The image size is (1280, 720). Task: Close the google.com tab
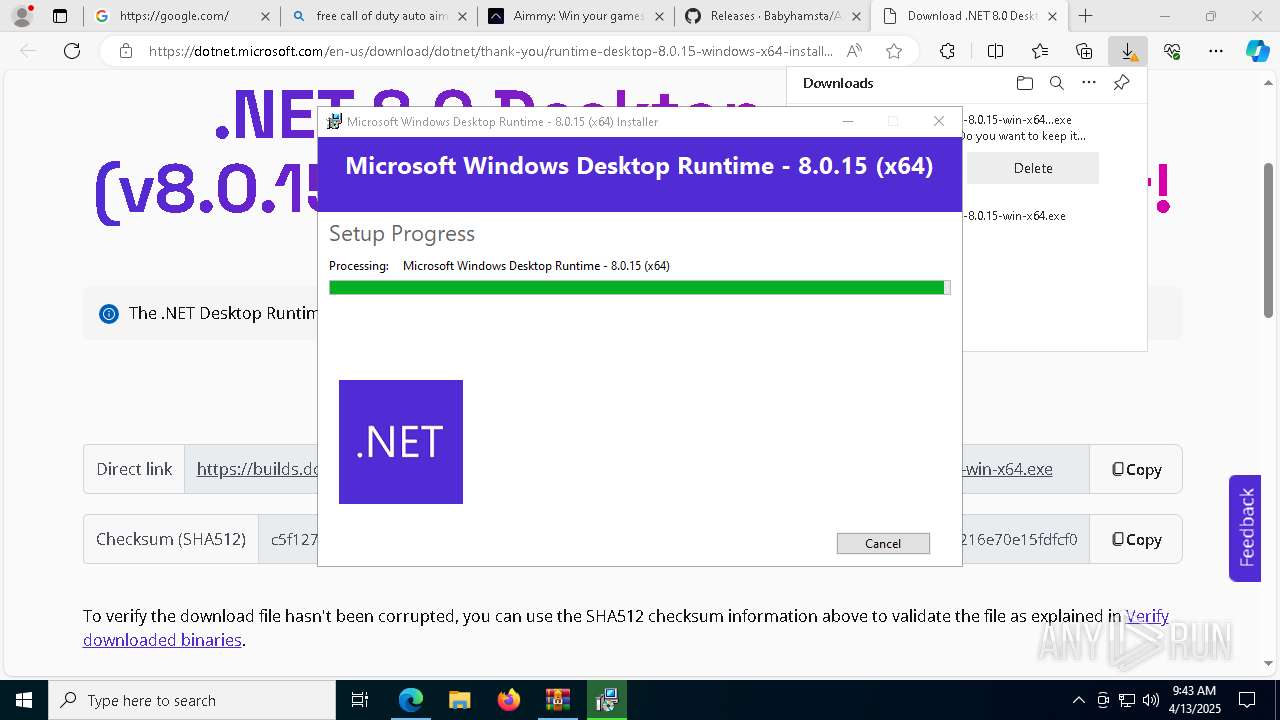coord(264,16)
